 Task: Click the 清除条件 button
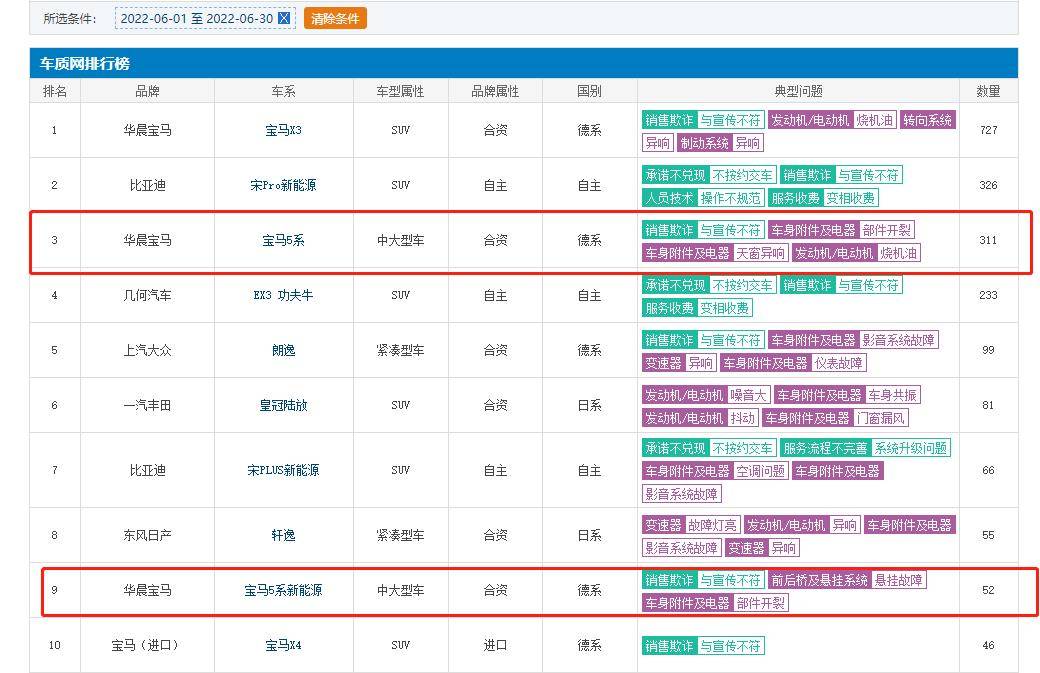coord(335,19)
